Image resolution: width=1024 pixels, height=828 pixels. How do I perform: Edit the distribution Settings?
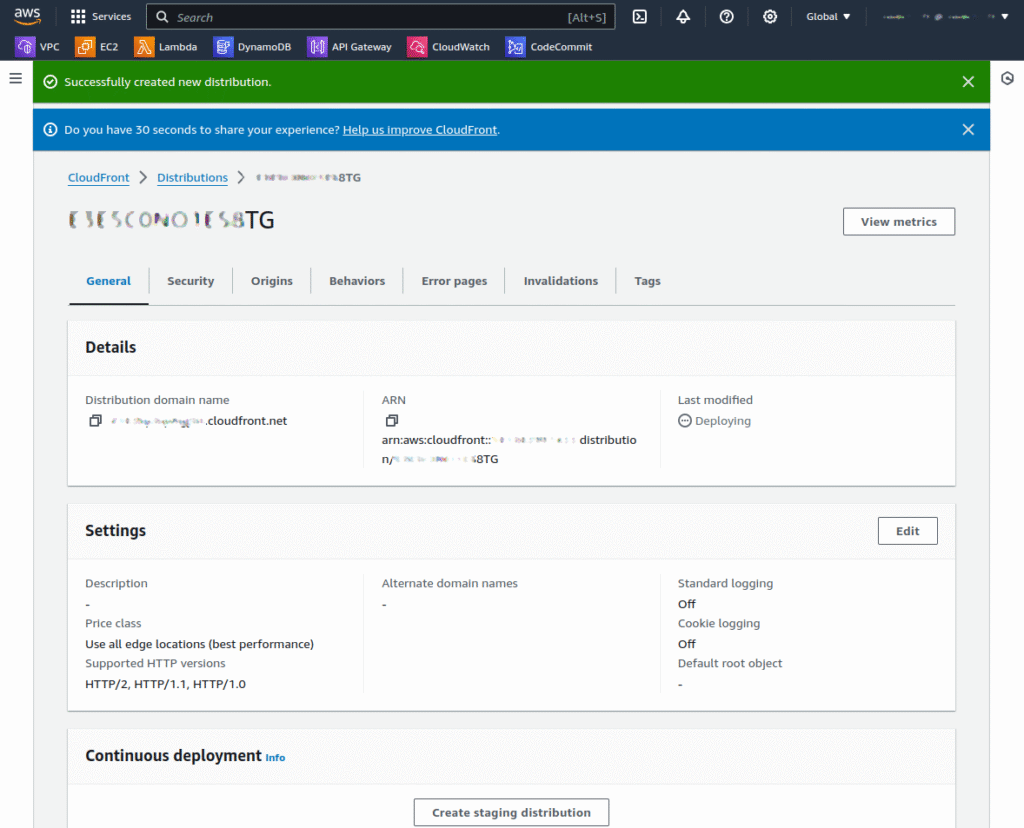[907, 532]
